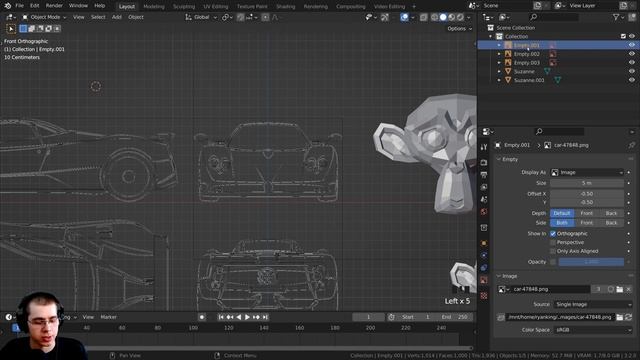The height and width of the screenshot is (360, 640).
Task: Toggle the snap magnet icon
Action: [240, 17]
